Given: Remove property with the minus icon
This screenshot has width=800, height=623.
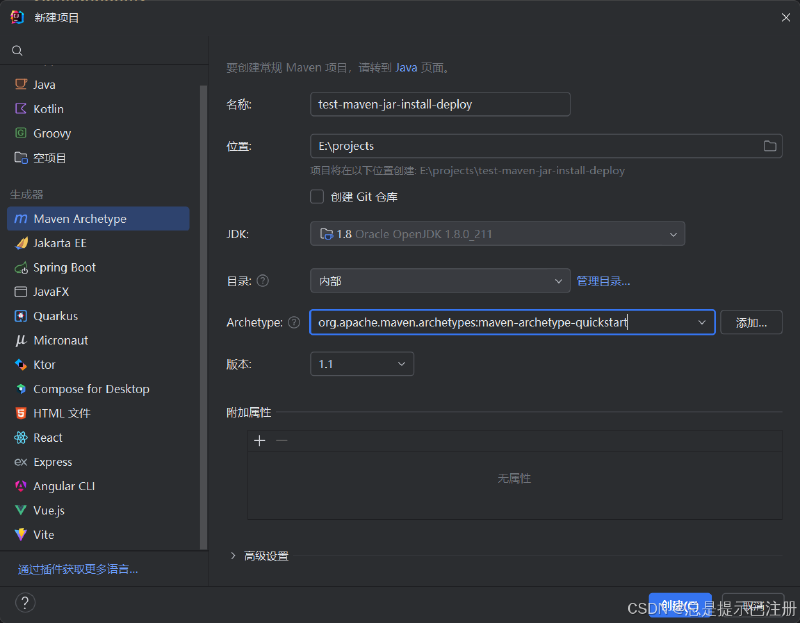Looking at the screenshot, I should 282,440.
